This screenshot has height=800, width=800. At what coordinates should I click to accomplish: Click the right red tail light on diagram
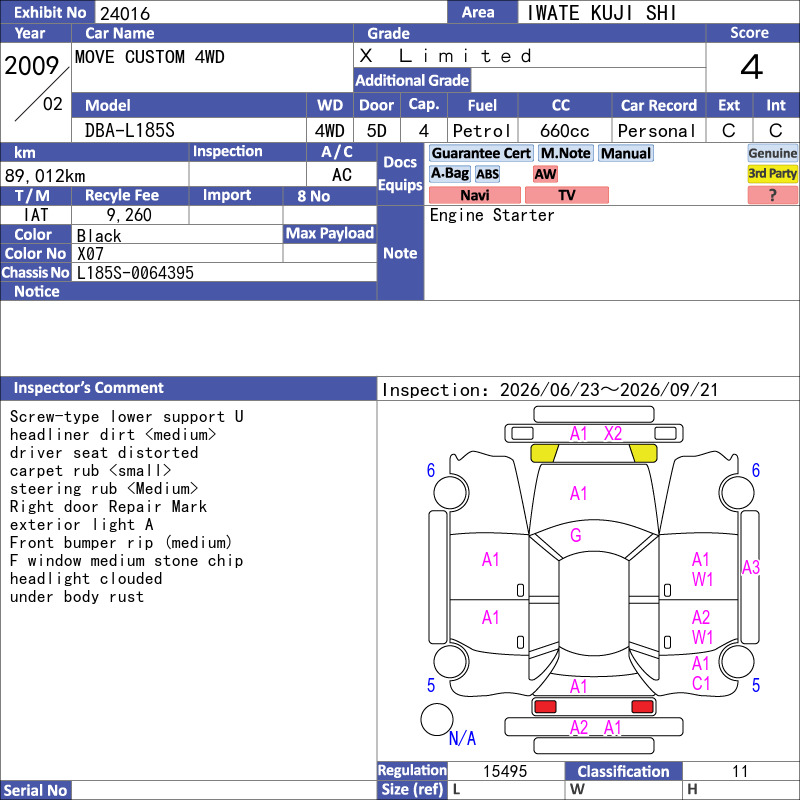642,707
